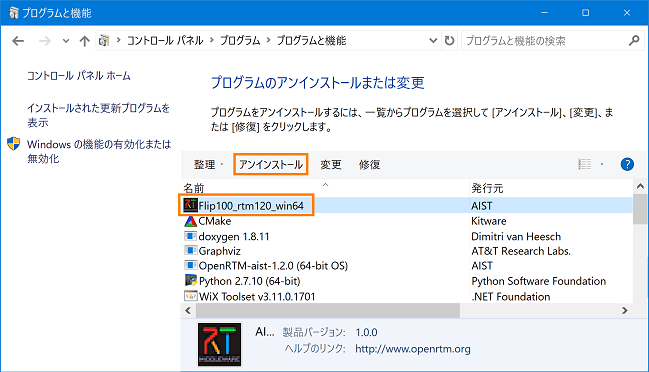
Task: Select doxygen 1.8.11 row
Action: (234, 236)
